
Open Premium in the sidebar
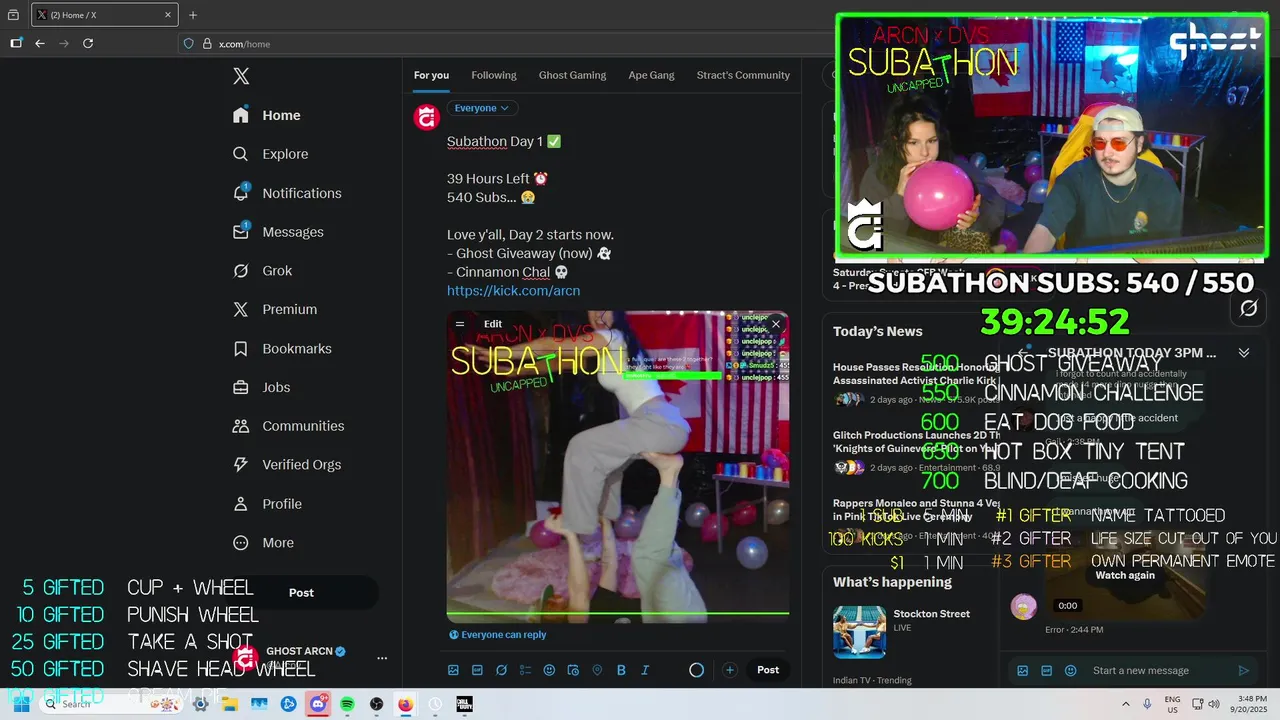pyautogui.click(x=275, y=310)
